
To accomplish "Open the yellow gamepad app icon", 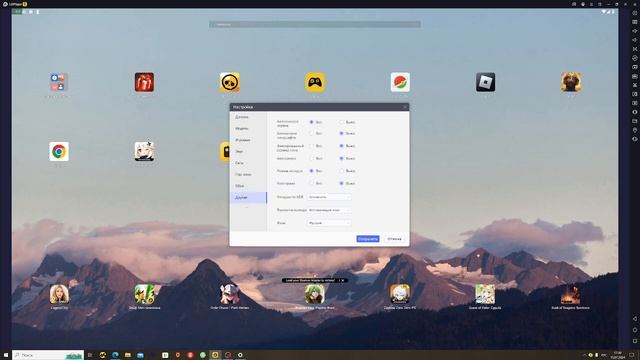I will 315,82.
